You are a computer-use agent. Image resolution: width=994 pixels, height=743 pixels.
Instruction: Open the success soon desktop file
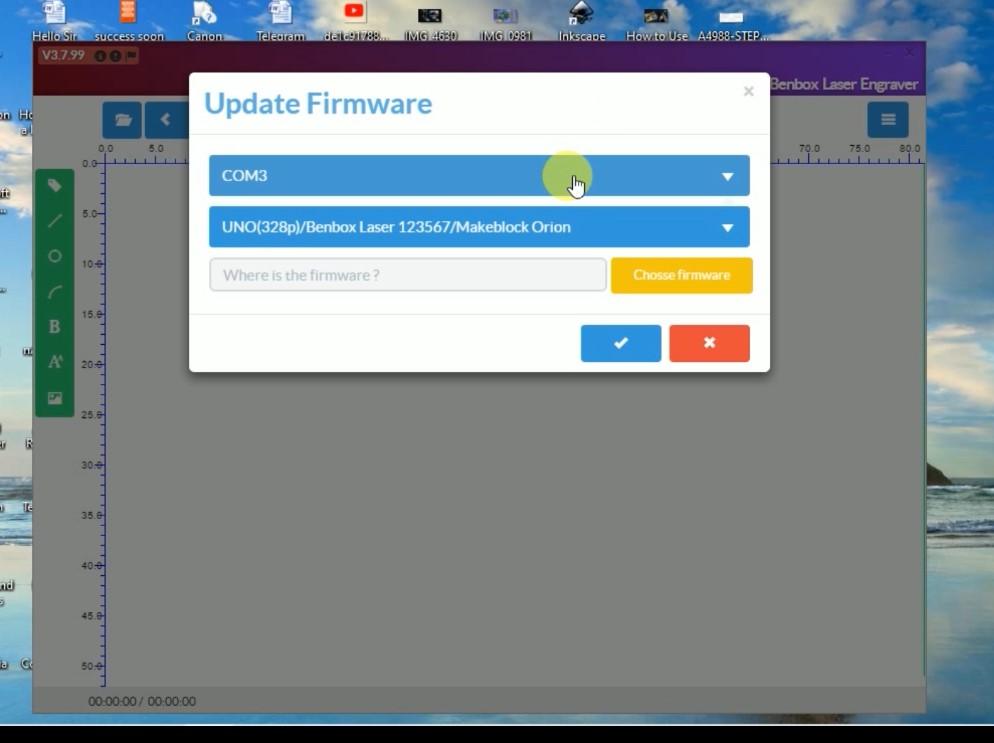[129, 21]
